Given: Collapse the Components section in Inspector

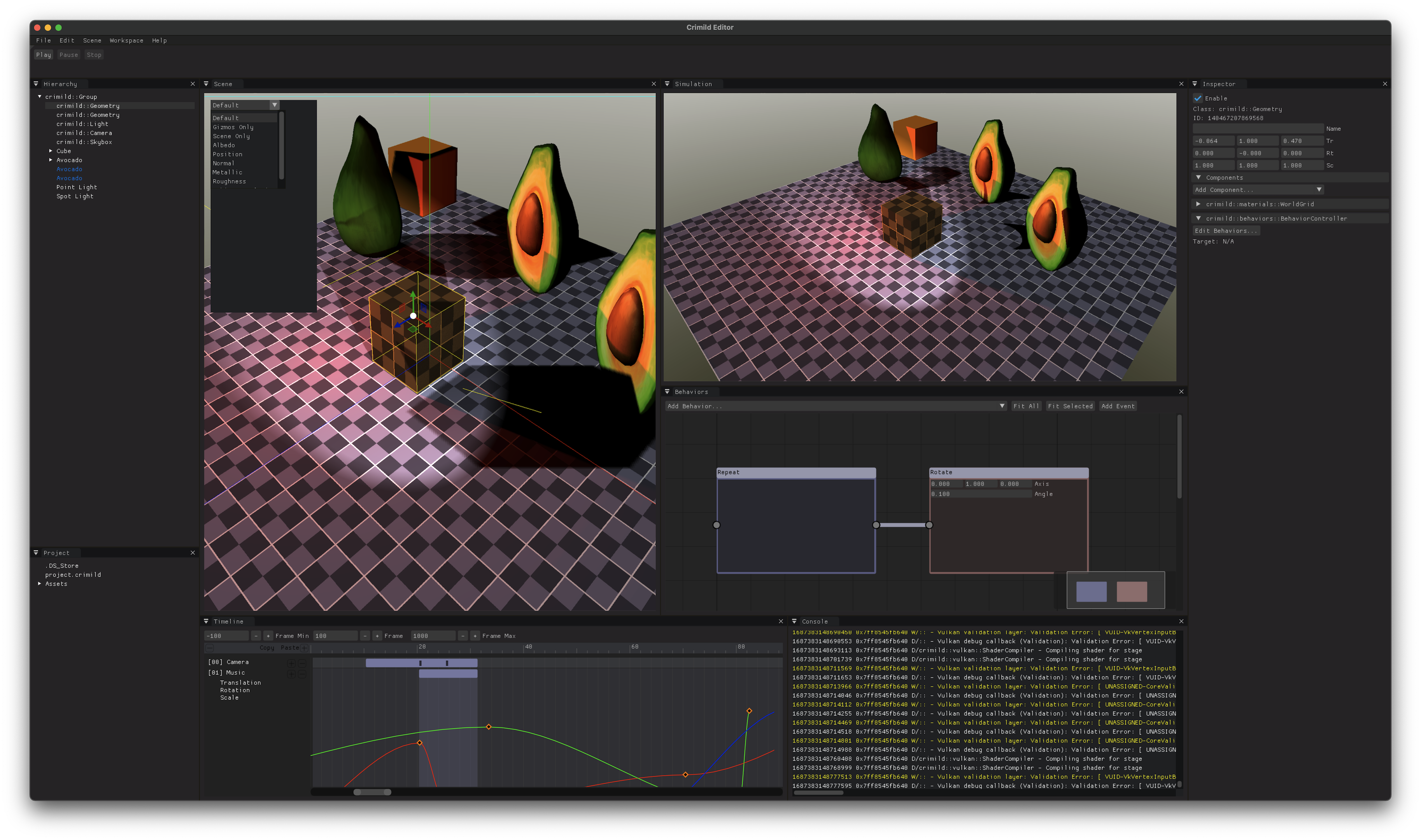Looking at the screenshot, I should click(x=1198, y=178).
